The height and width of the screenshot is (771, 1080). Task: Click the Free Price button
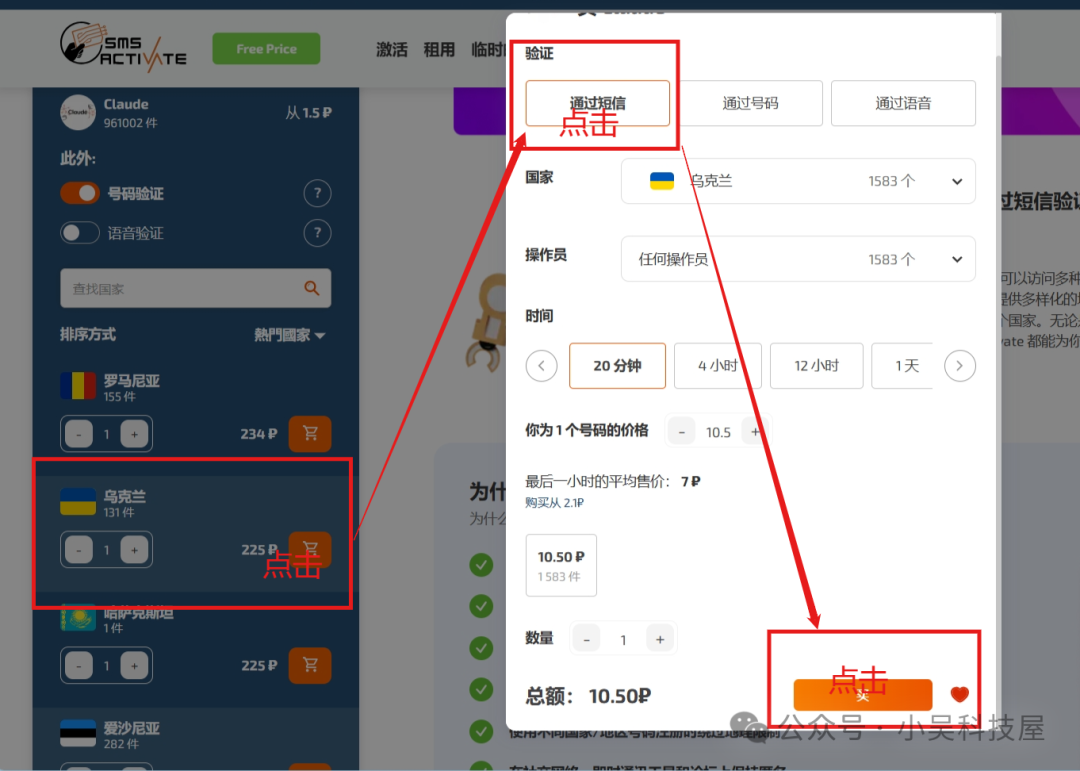(266, 49)
